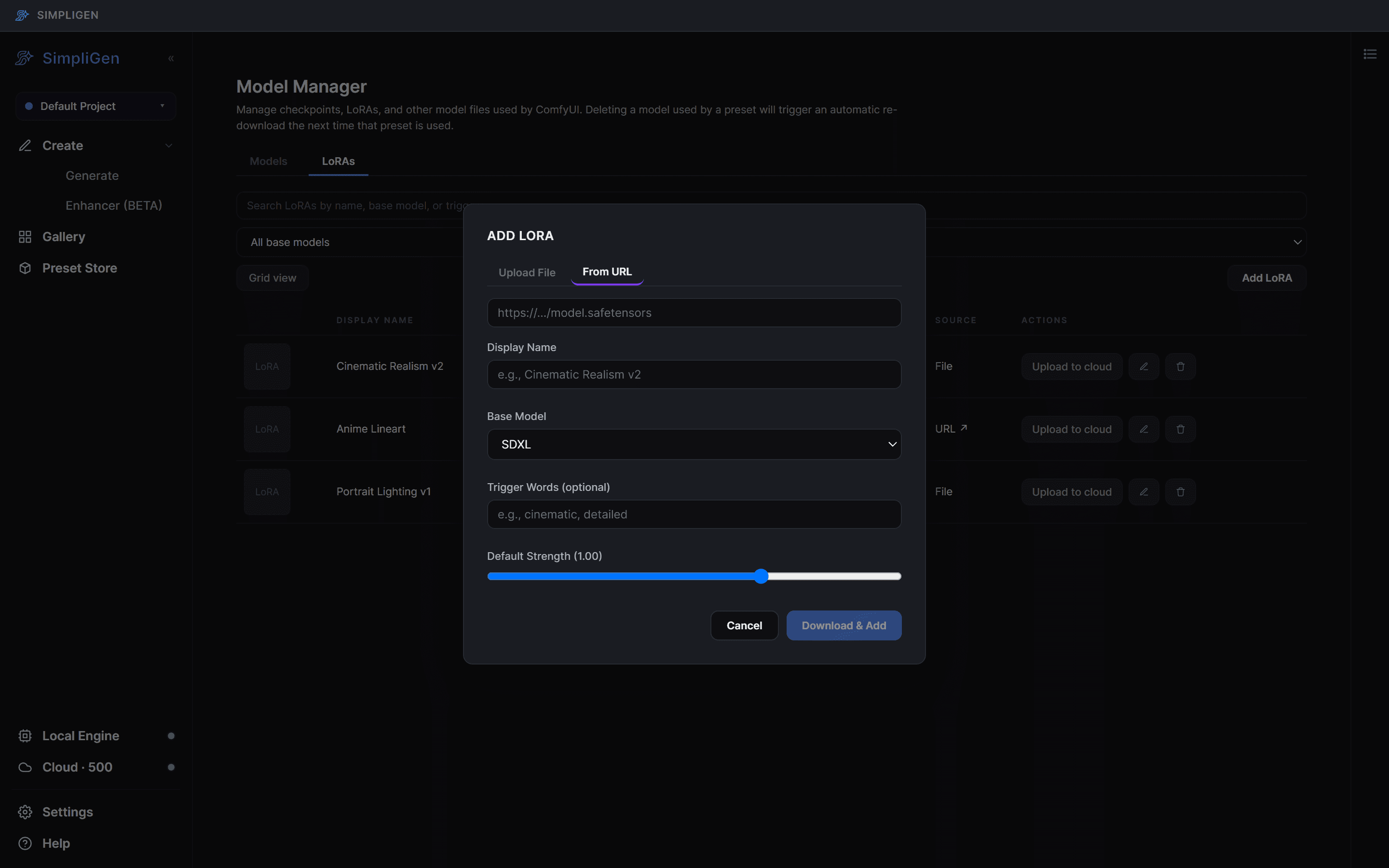Select the LoRAs tab
Viewport: 1389px width, 868px height.
click(338, 162)
